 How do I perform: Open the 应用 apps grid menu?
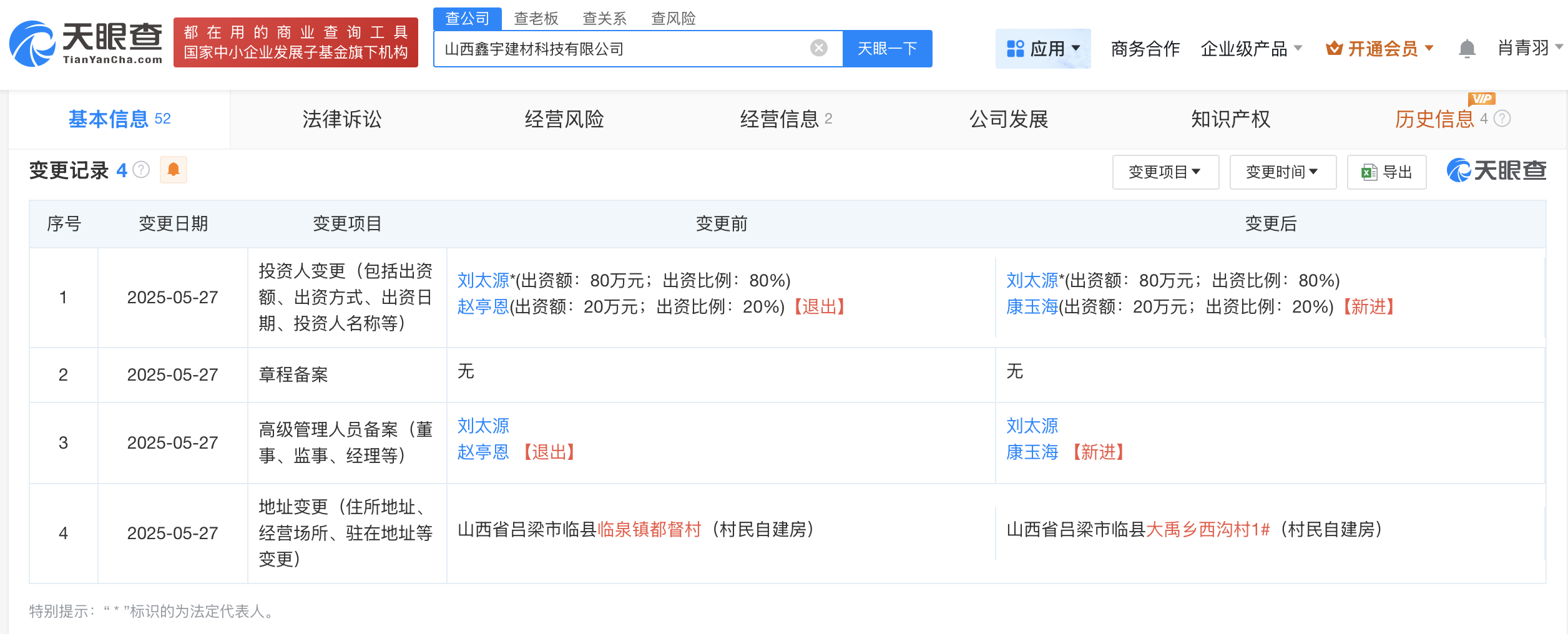click(x=1042, y=49)
